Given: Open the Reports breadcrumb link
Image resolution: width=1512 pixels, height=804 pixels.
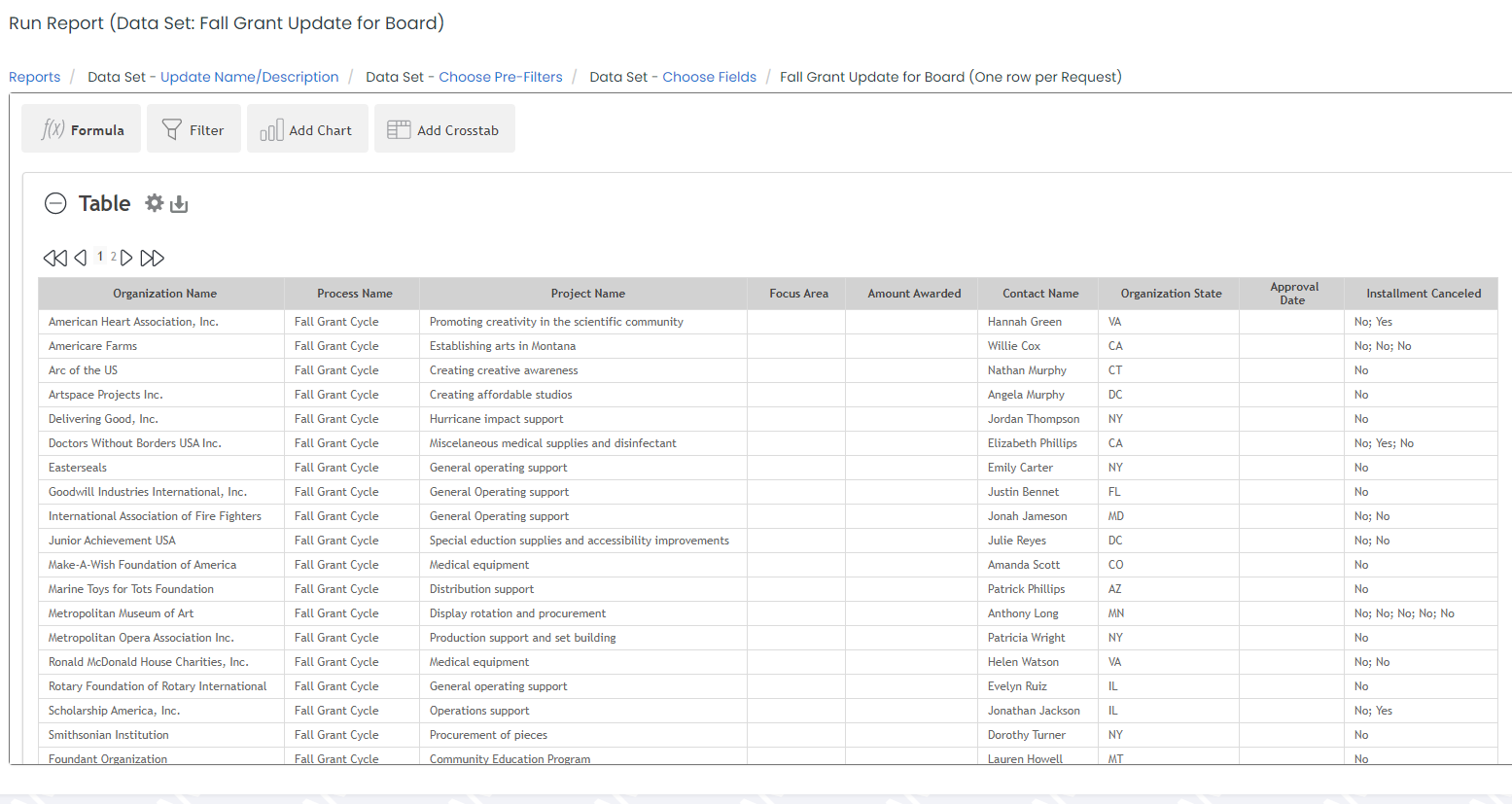Looking at the screenshot, I should (x=34, y=77).
